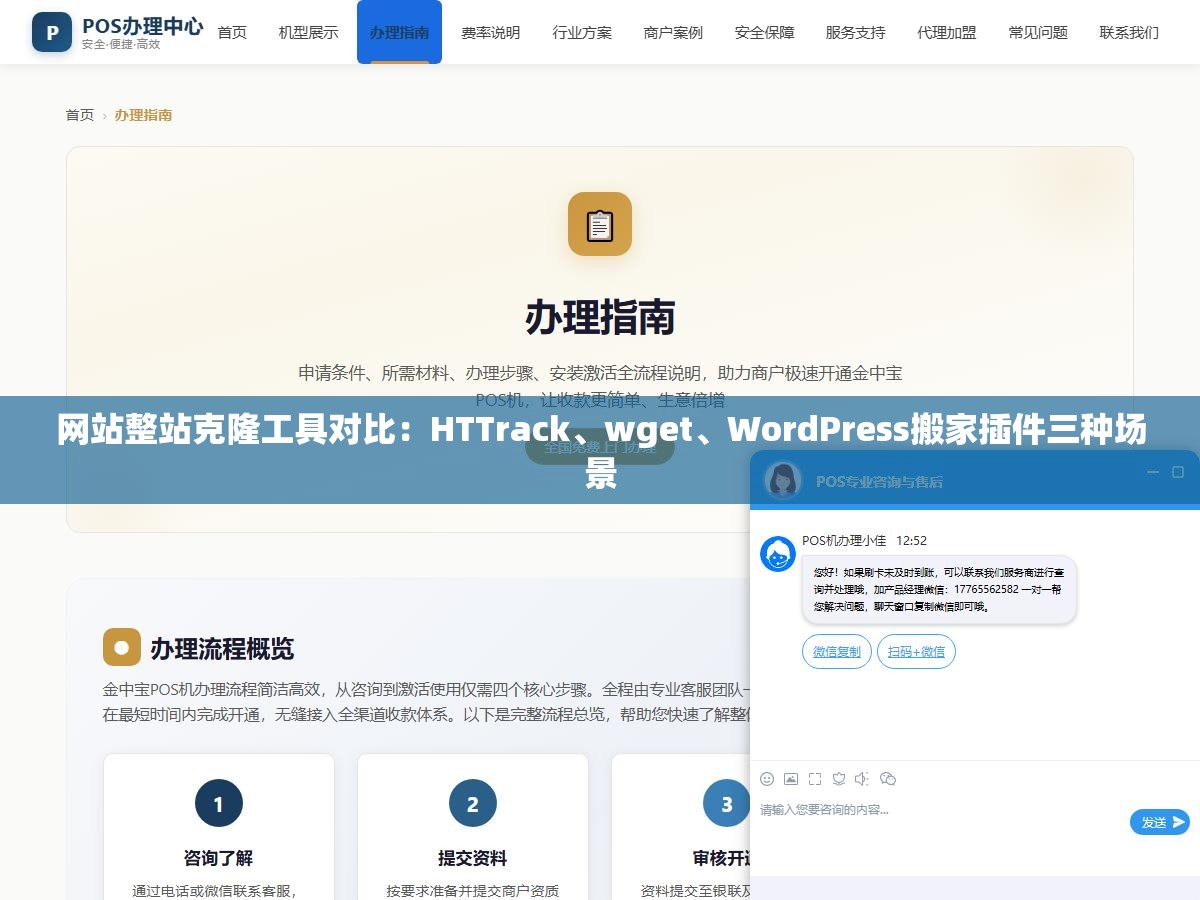
Task: Focus the chat message input field
Action: click(x=940, y=820)
